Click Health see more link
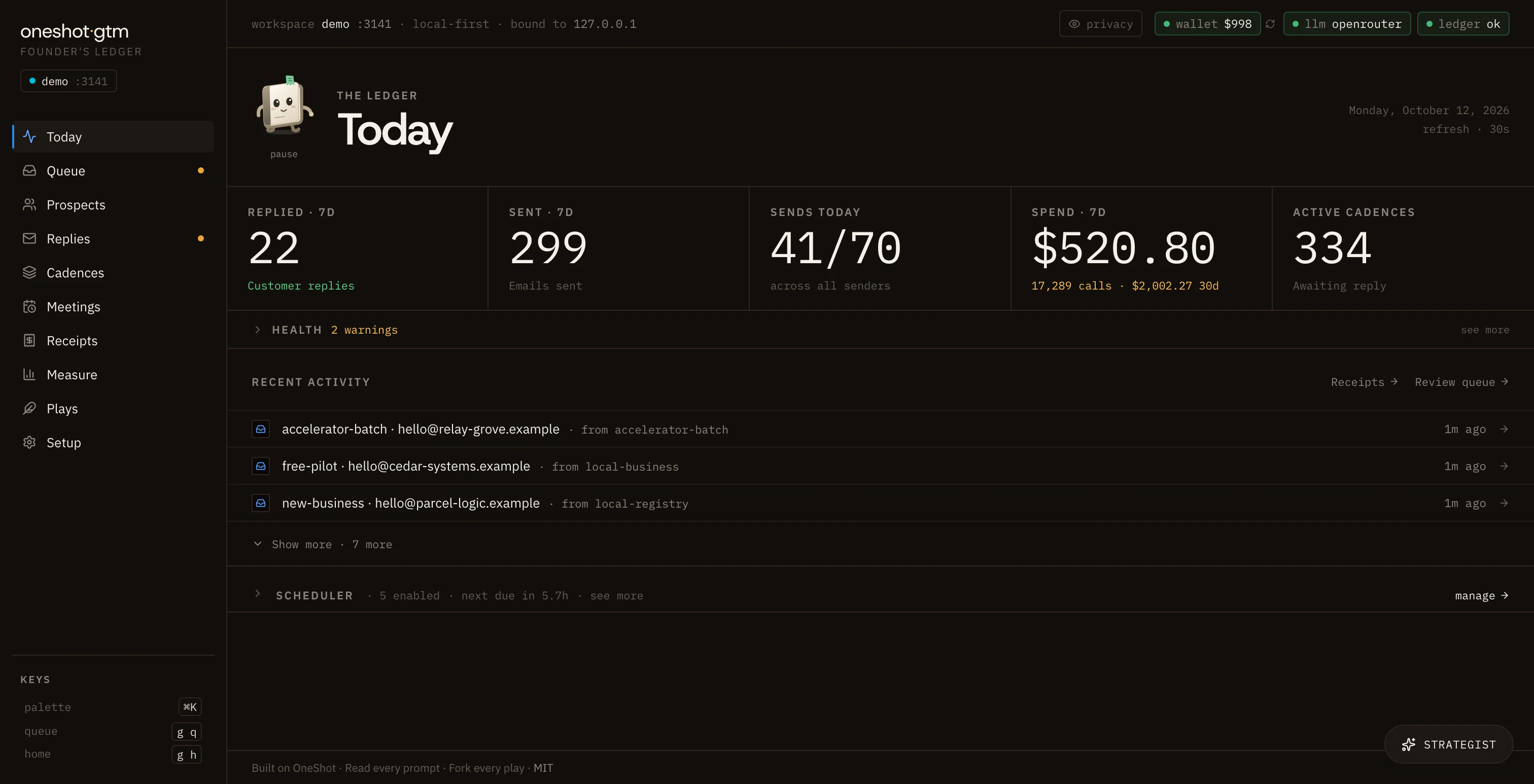Image resolution: width=1534 pixels, height=784 pixels. coord(1485,329)
